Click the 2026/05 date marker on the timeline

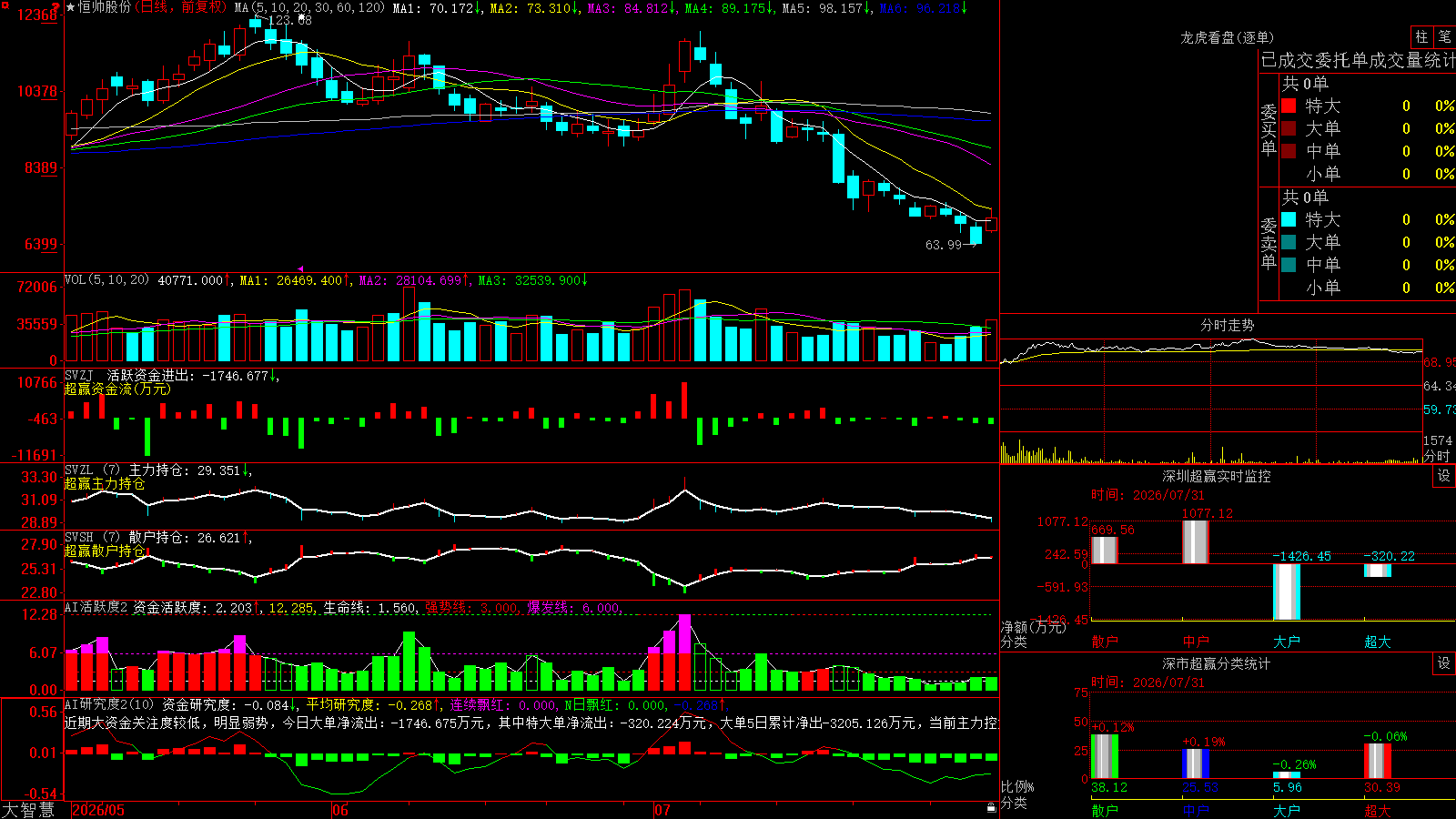coord(98,810)
